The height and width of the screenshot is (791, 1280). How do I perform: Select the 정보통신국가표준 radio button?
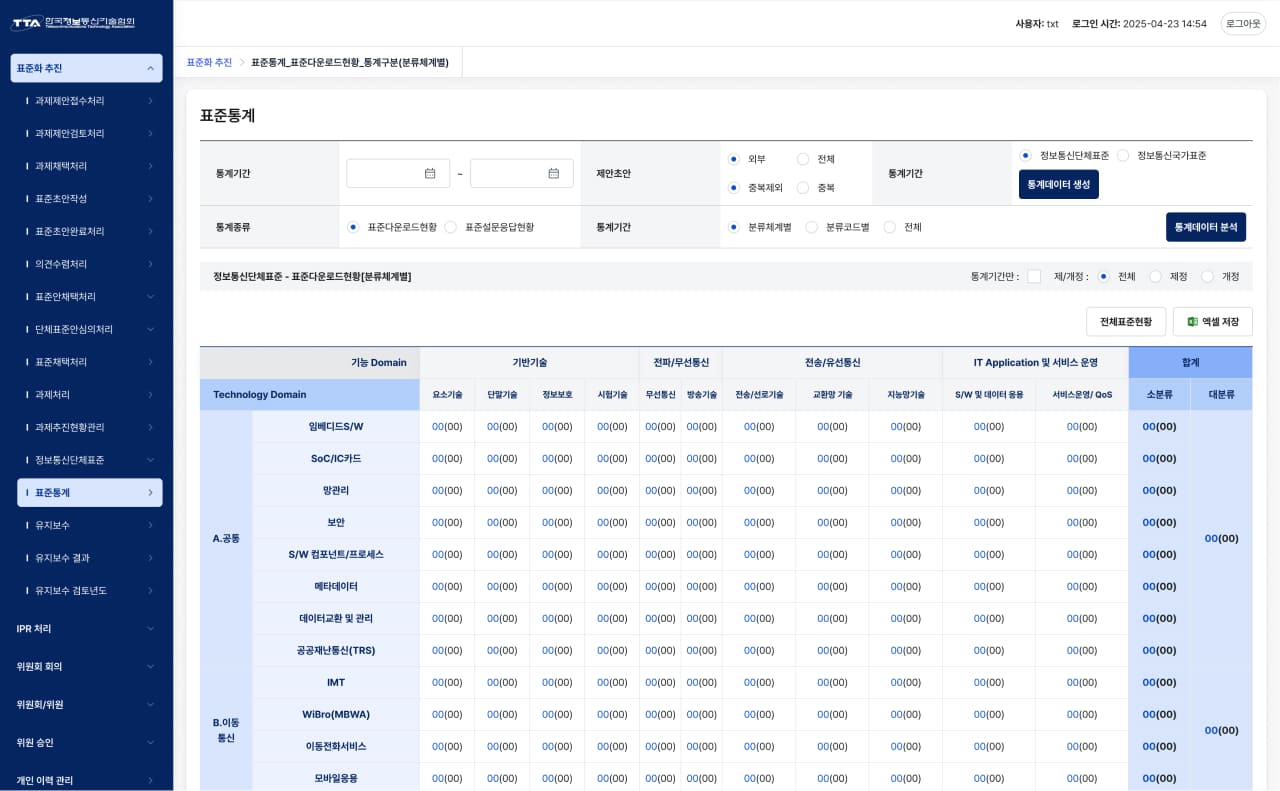pos(1123,156)
